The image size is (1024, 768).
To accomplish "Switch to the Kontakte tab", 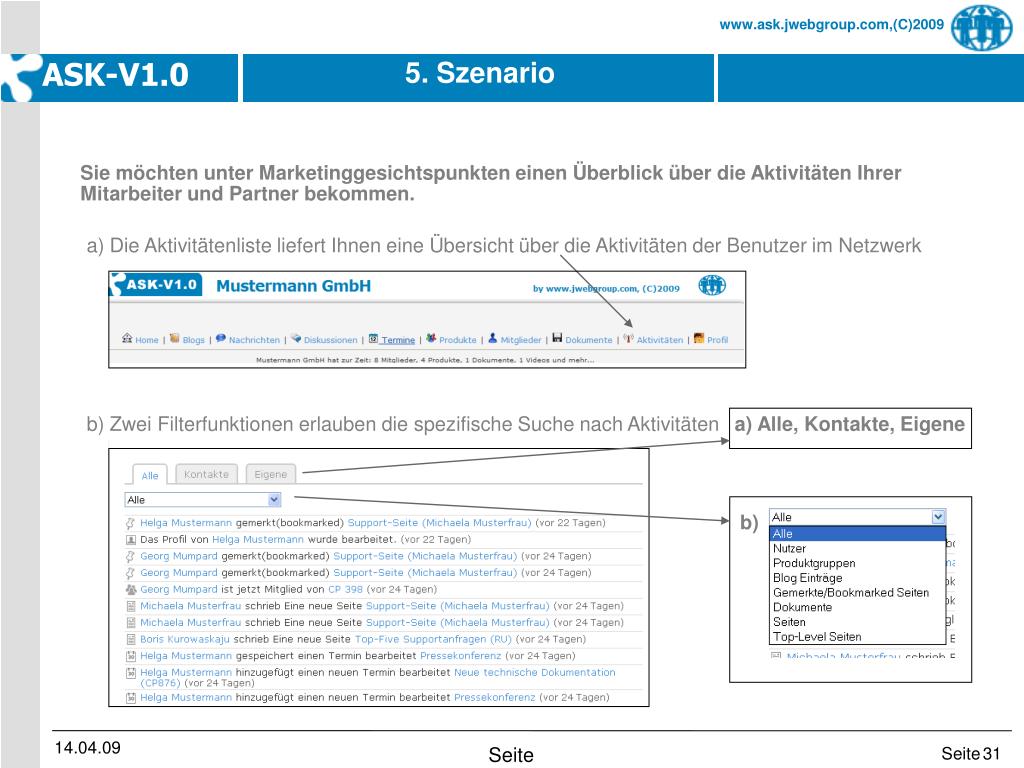I will point(206,474).
